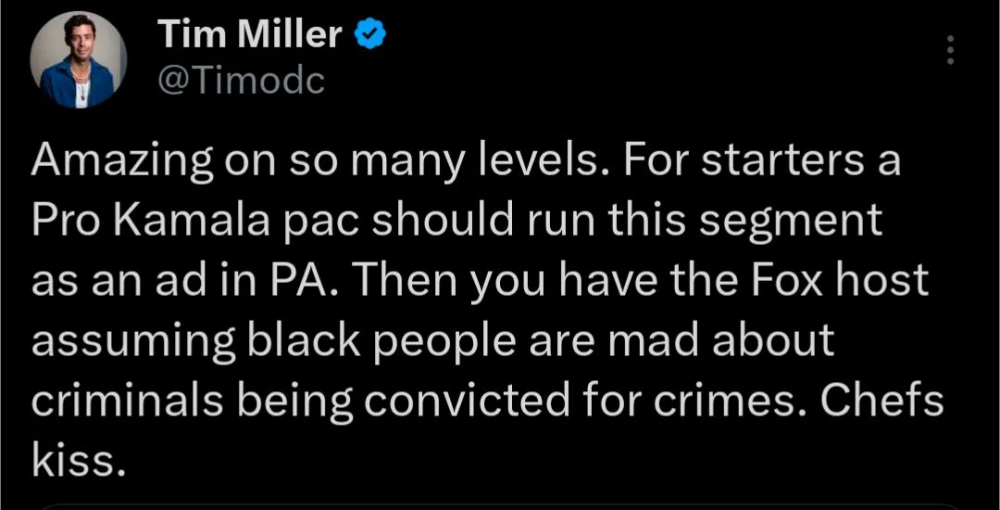This screenshot has height=510, width=1000.
Task: Open the @Timodc handle link
Action: click(x=241, y=80)
